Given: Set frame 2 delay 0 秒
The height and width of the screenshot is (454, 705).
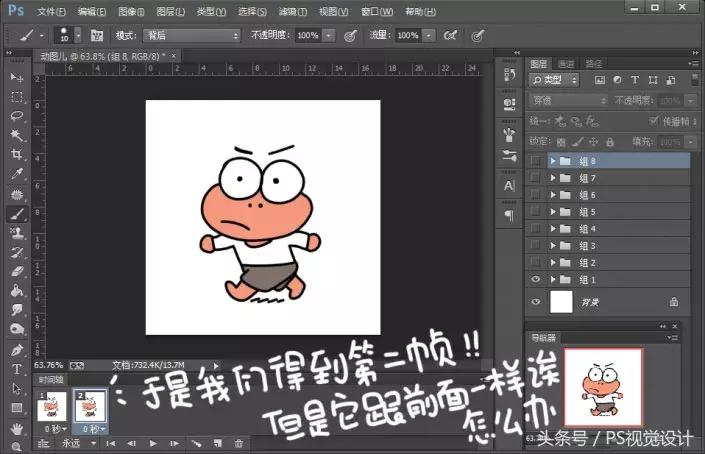Looking at the screenshot, I should click(x=93, y=429).
